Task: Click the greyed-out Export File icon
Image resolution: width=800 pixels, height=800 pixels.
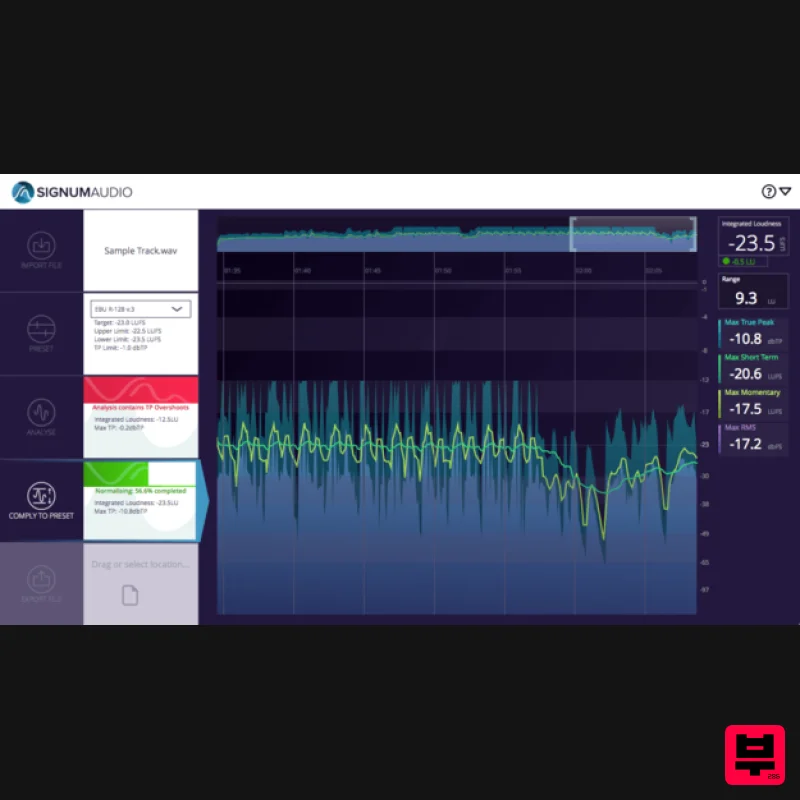Action: point(40,580)
